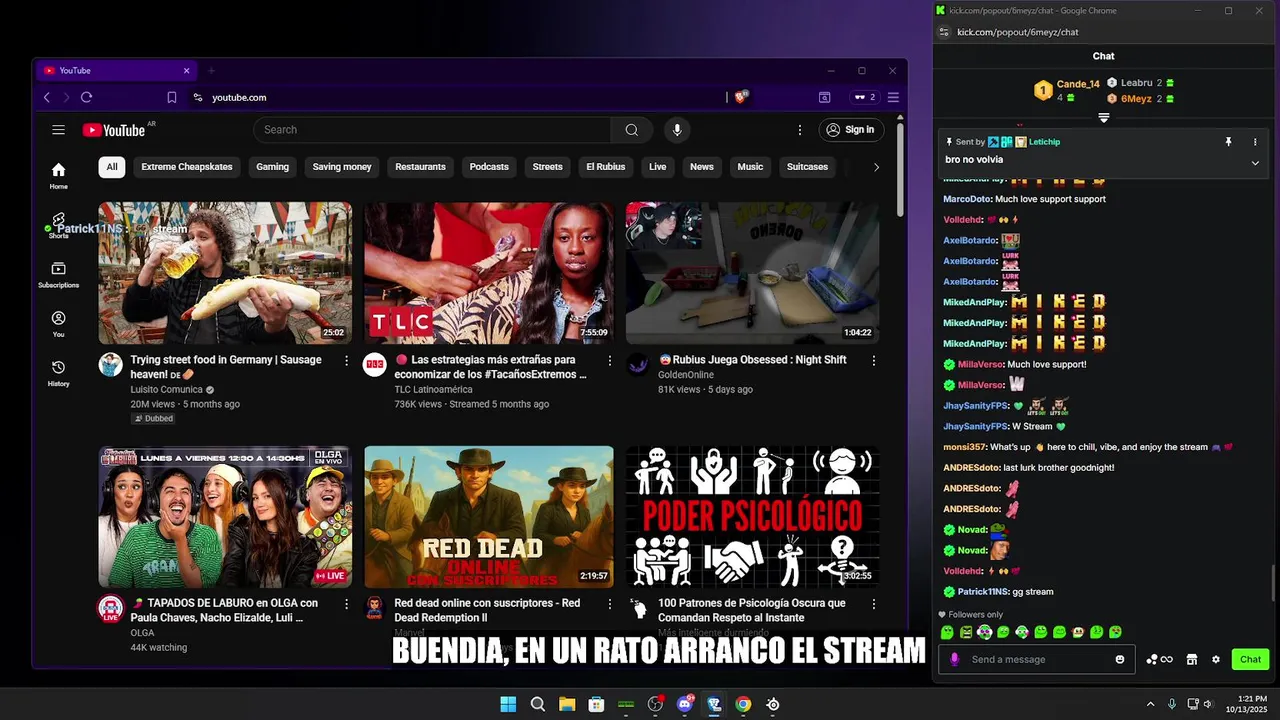Expand the pinned message chevron
Screen dimensions: 1280x720
click(x=1255, y=163)
